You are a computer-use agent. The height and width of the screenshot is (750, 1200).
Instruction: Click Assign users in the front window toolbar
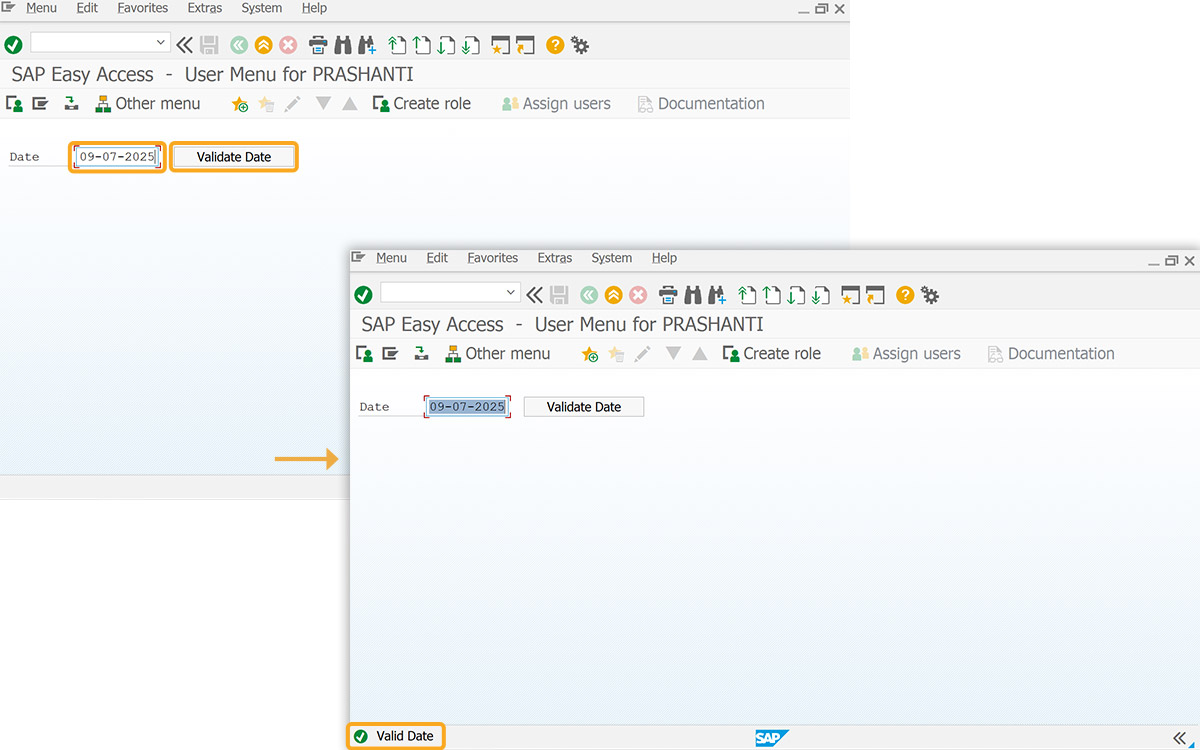click(905, 354)
